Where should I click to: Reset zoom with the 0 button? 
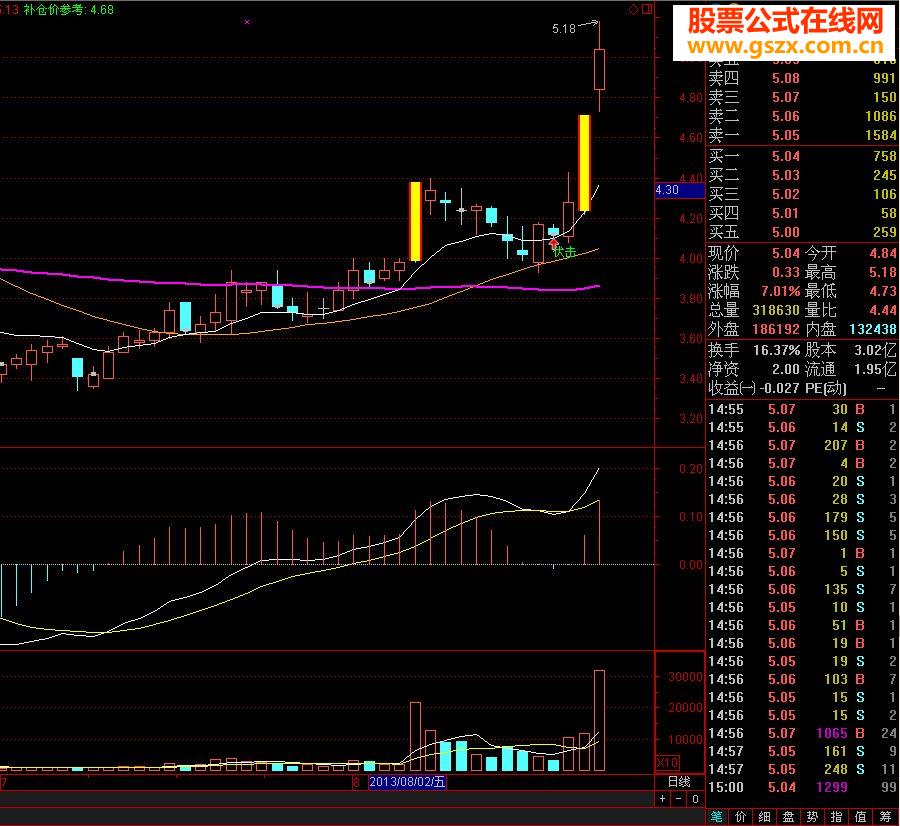695,798
